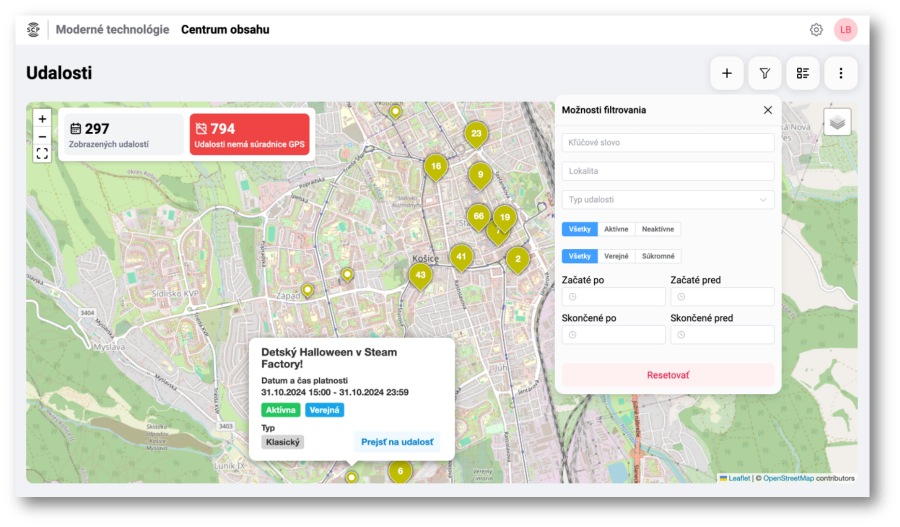Select the Aktívne filter toggle
This screenshot has width=900, height=527.
point(616,229)
